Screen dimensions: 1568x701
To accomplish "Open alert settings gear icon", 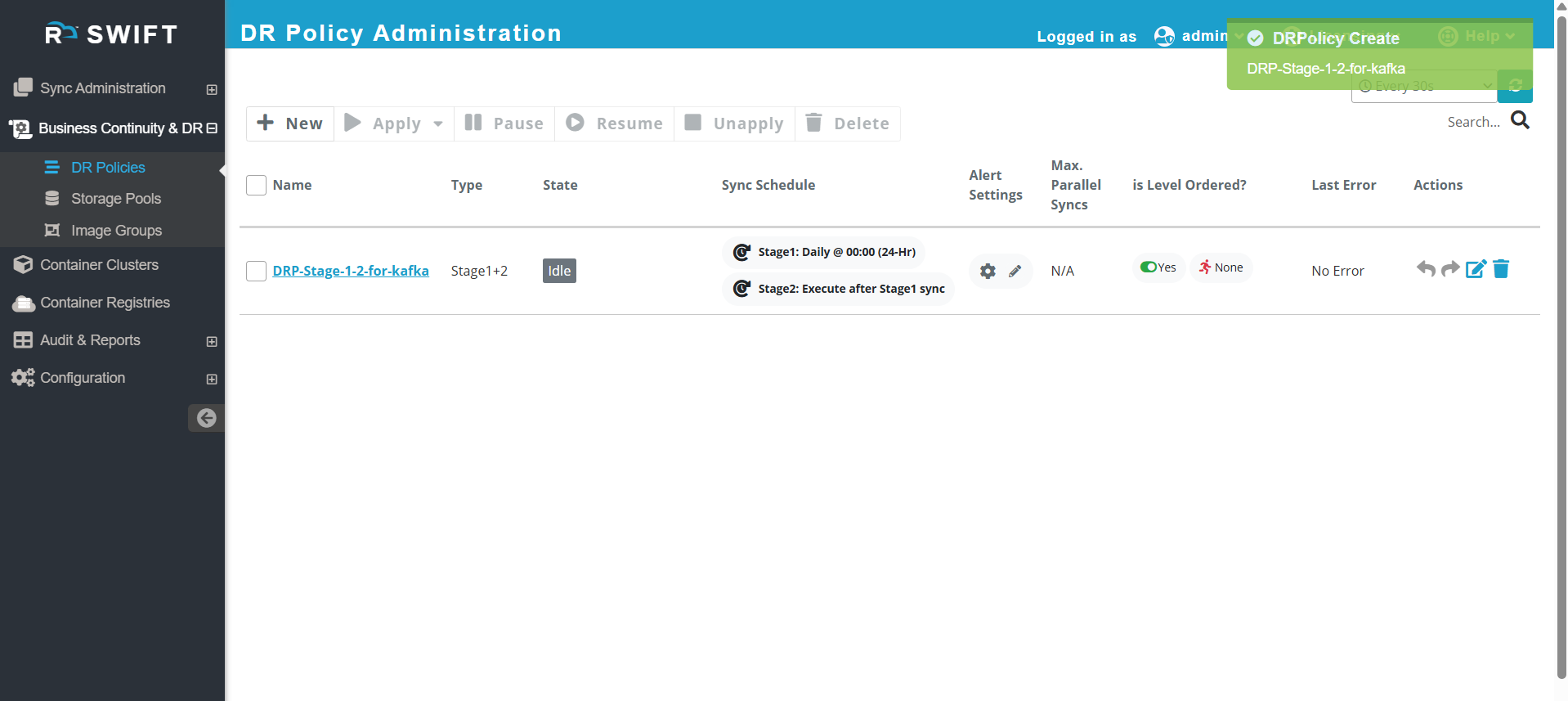I will click(x=988, y=271).
